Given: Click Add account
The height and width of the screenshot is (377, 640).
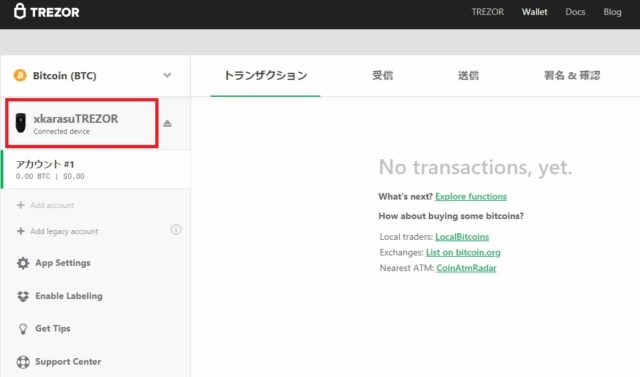Looking at the screenshot, I should (x=52, y=205).
